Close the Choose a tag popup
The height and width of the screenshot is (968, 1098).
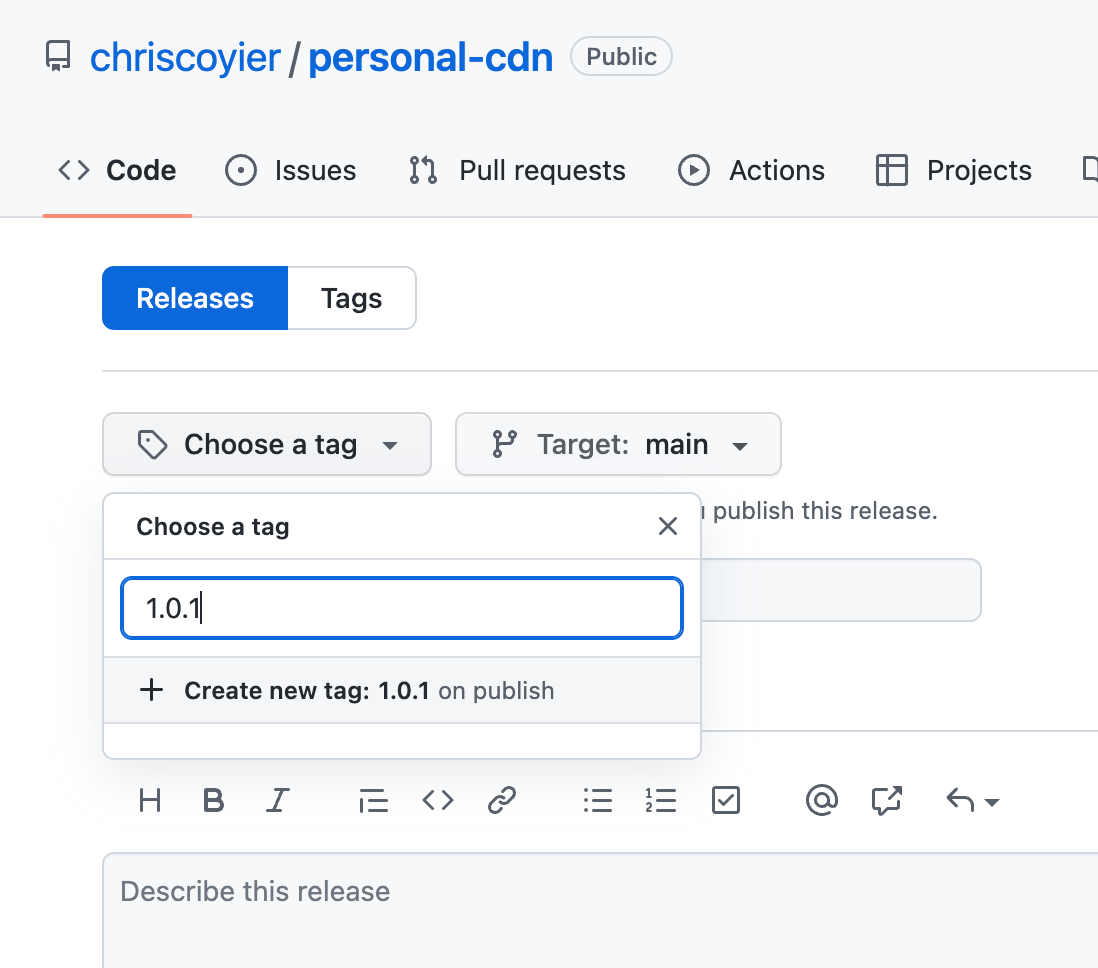pyautogui.click(x=668, y=526)
